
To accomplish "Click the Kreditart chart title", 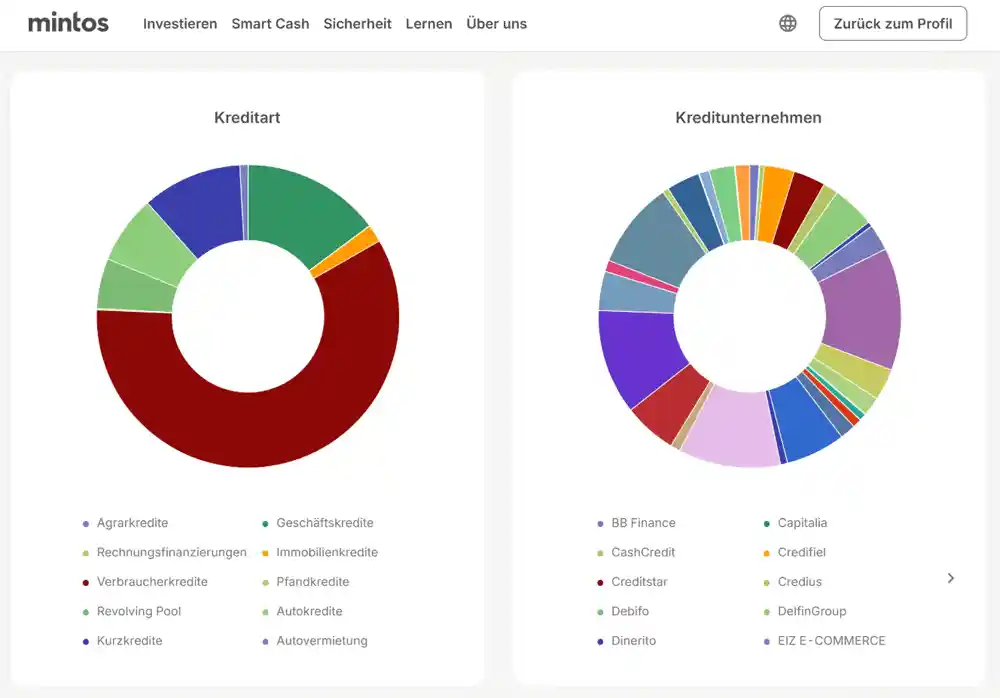I will (x=247, y=117).
